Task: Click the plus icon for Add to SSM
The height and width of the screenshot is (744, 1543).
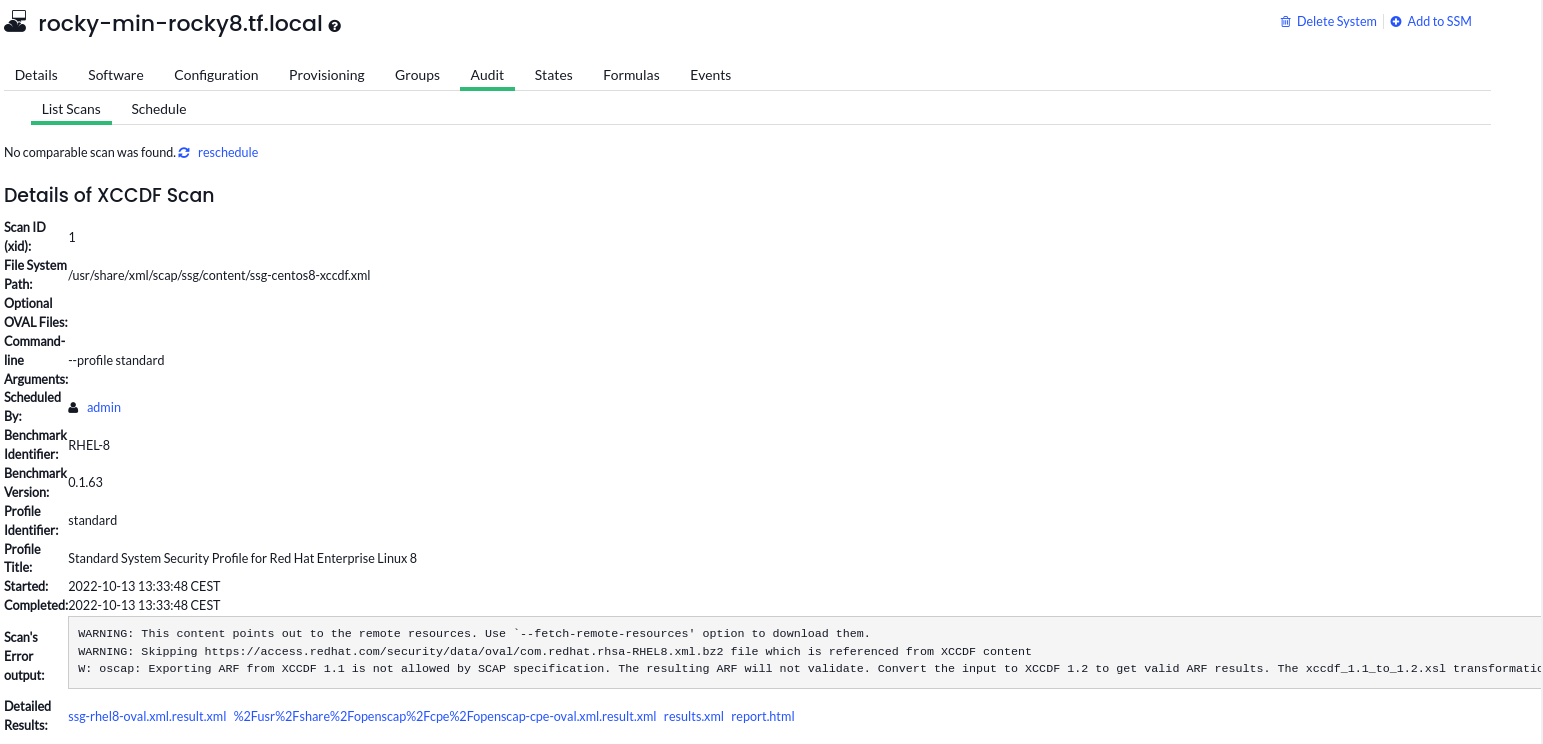Action: pyautogui.click(x=1396, y=22)
